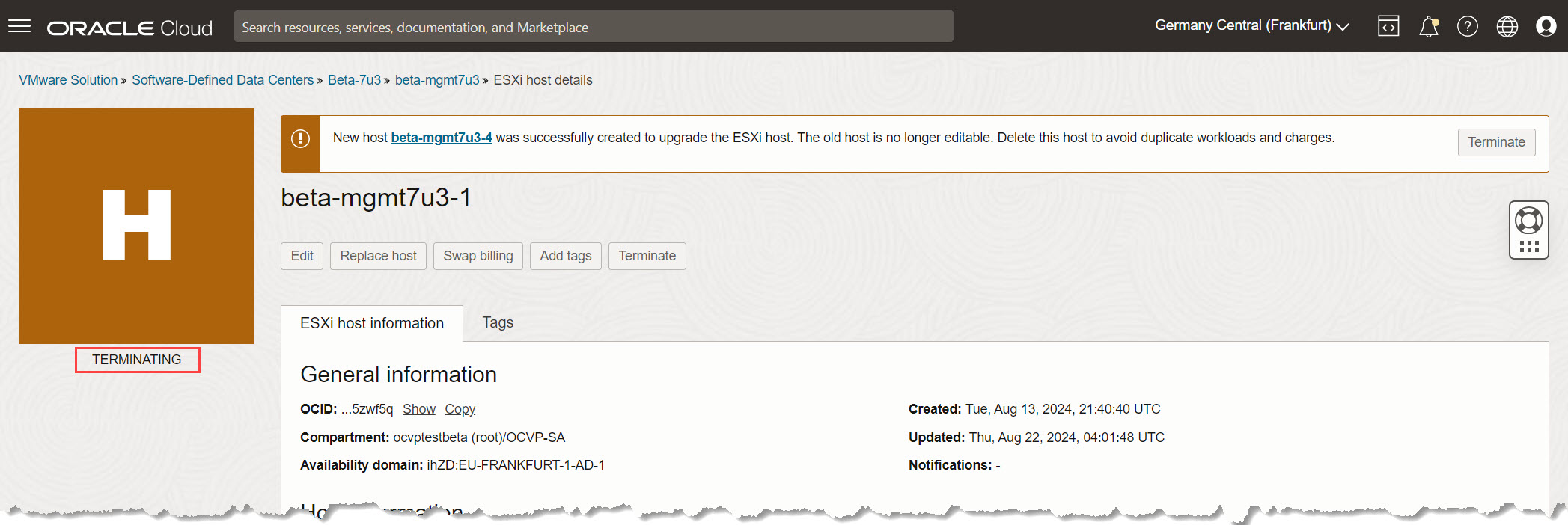
Task: Select the ESXi host information tab
Action: click(x=372, y=323)
